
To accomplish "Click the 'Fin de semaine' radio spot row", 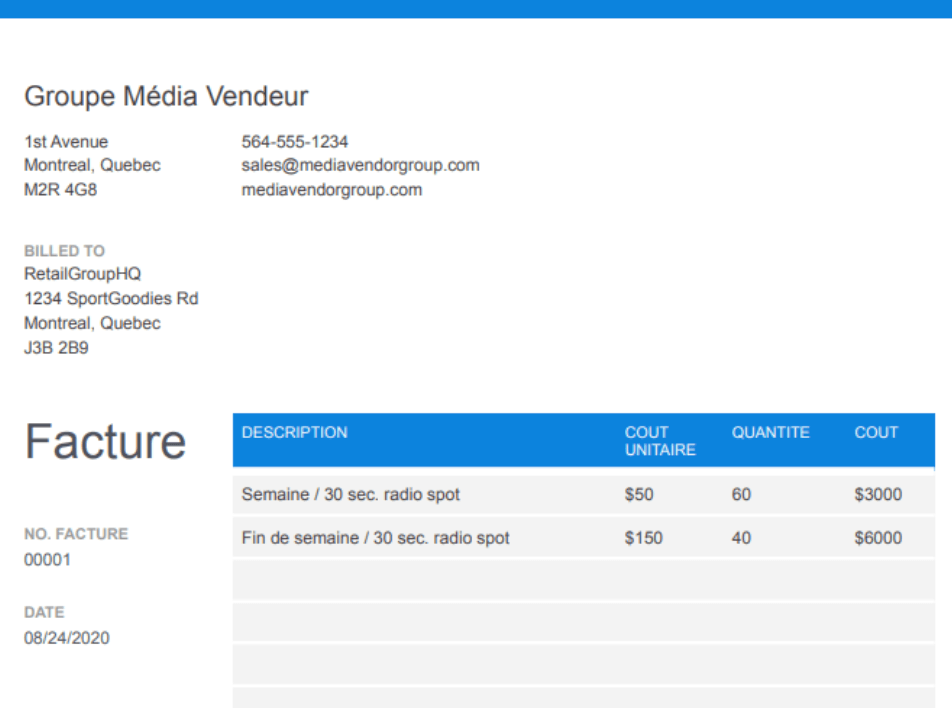I will point(375,538).
